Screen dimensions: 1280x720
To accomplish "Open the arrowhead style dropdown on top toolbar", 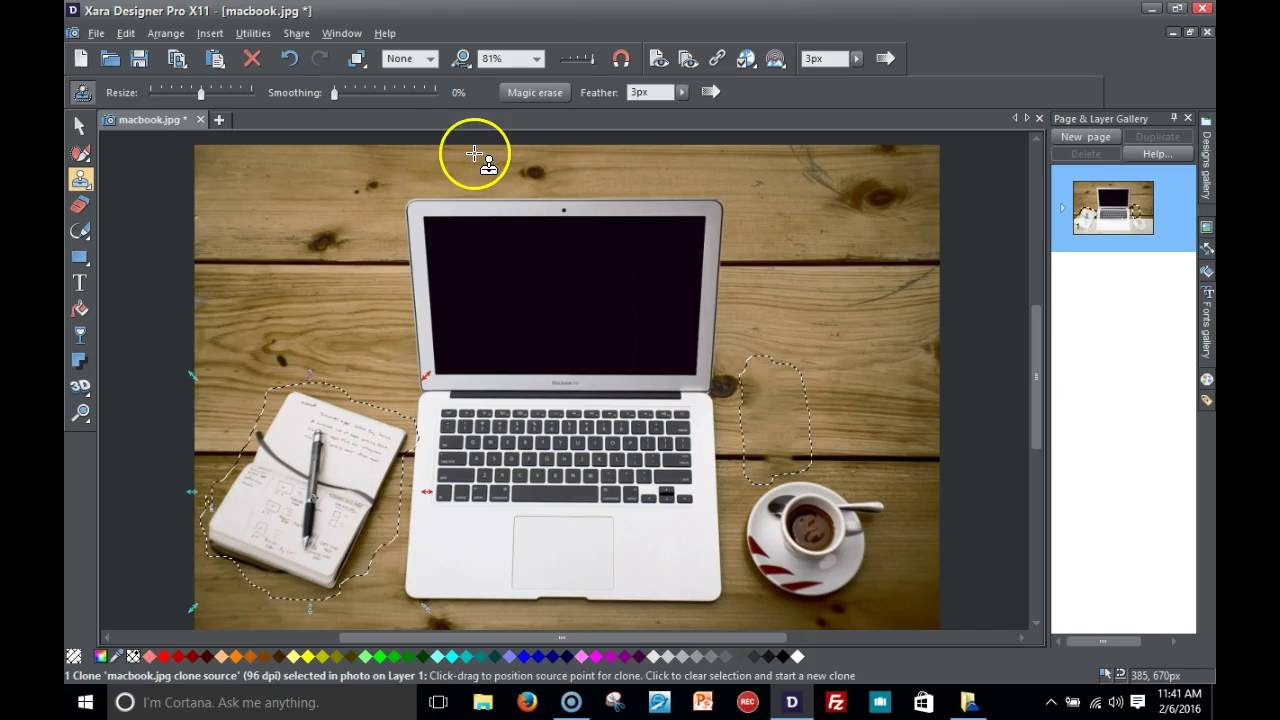I will click(885, 59).
